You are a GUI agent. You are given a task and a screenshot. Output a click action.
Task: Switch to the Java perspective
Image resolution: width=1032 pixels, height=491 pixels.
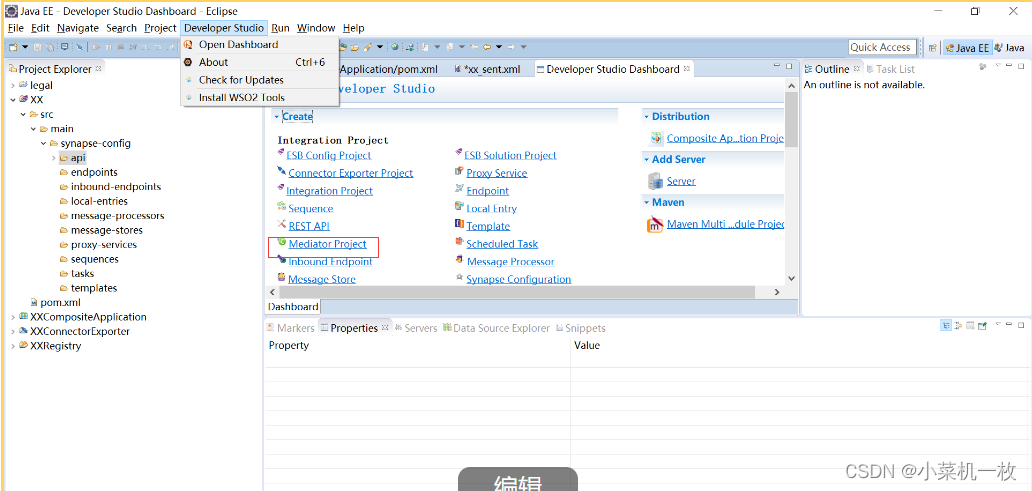(x=1010, y=47)
